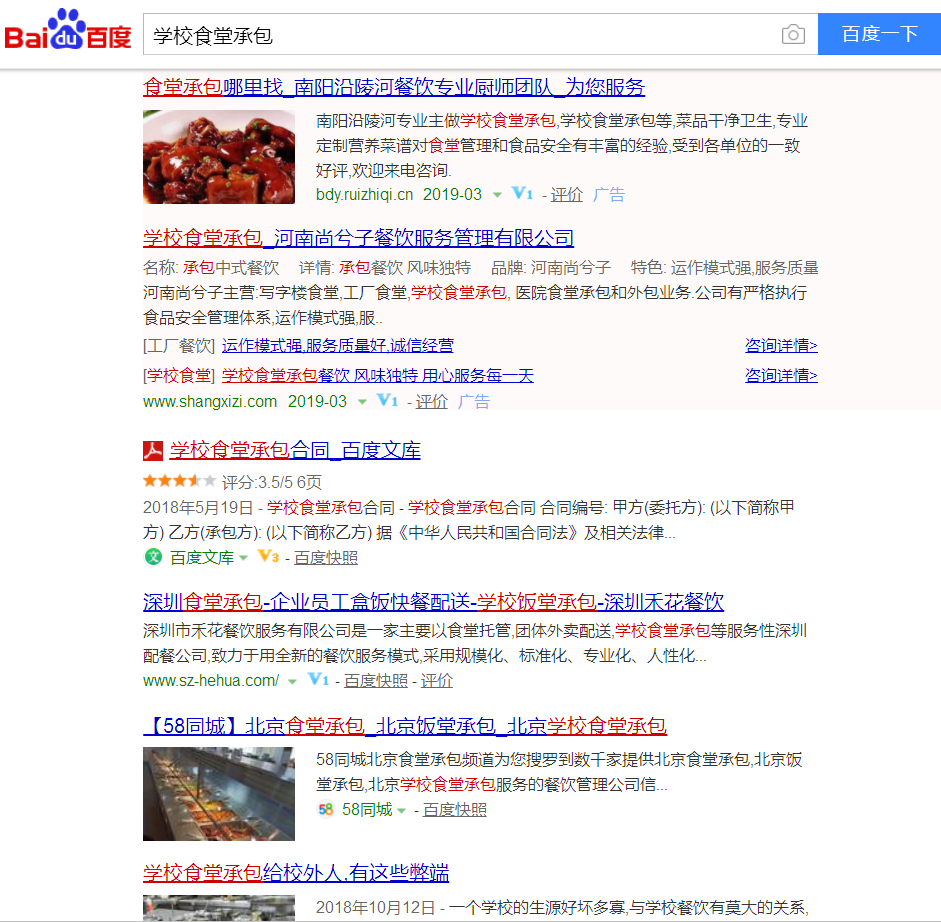Image resolution: width=941 pixels, height=922 pixels.
Task: Expand dropdown arrow next to bdy.ruizhiqi.cn
Action: (497, 195)
